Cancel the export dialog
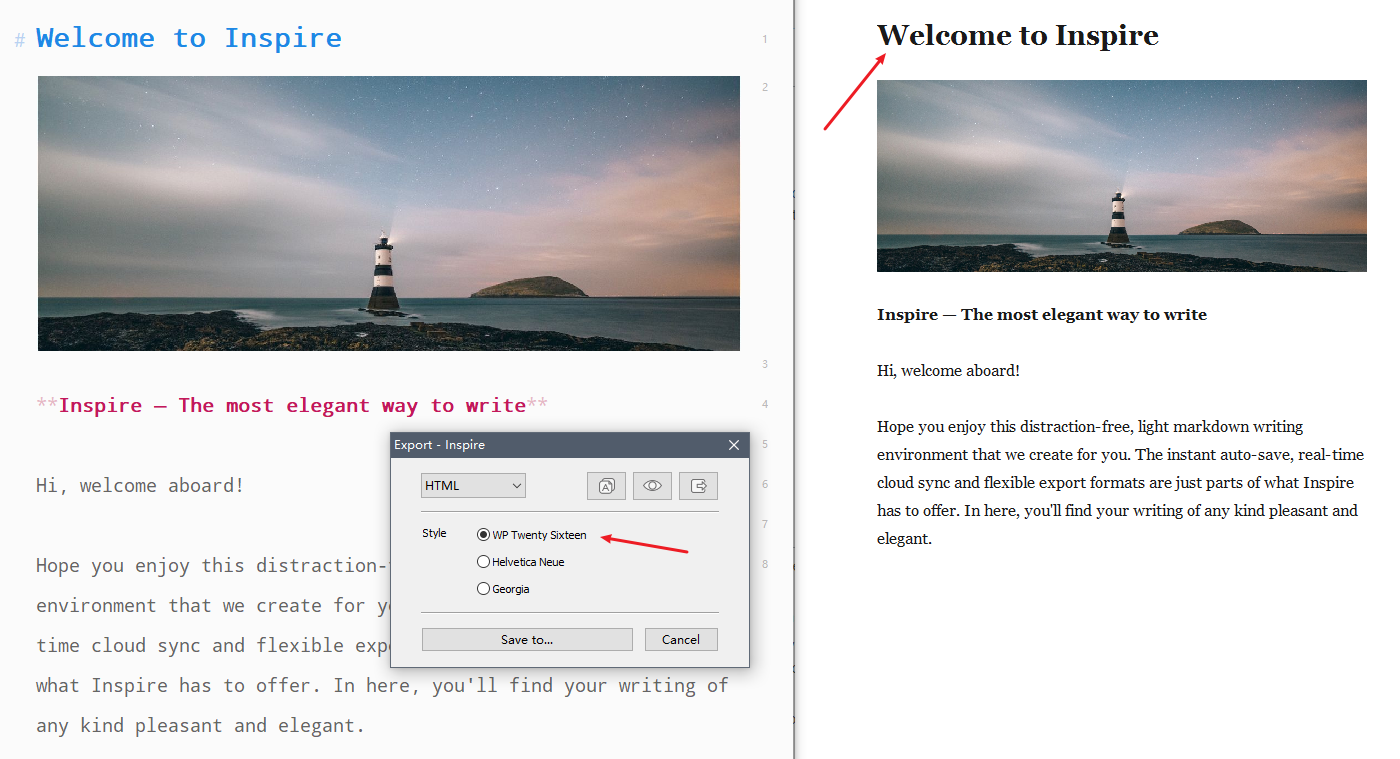1400x759 pixels. (681, 639)
